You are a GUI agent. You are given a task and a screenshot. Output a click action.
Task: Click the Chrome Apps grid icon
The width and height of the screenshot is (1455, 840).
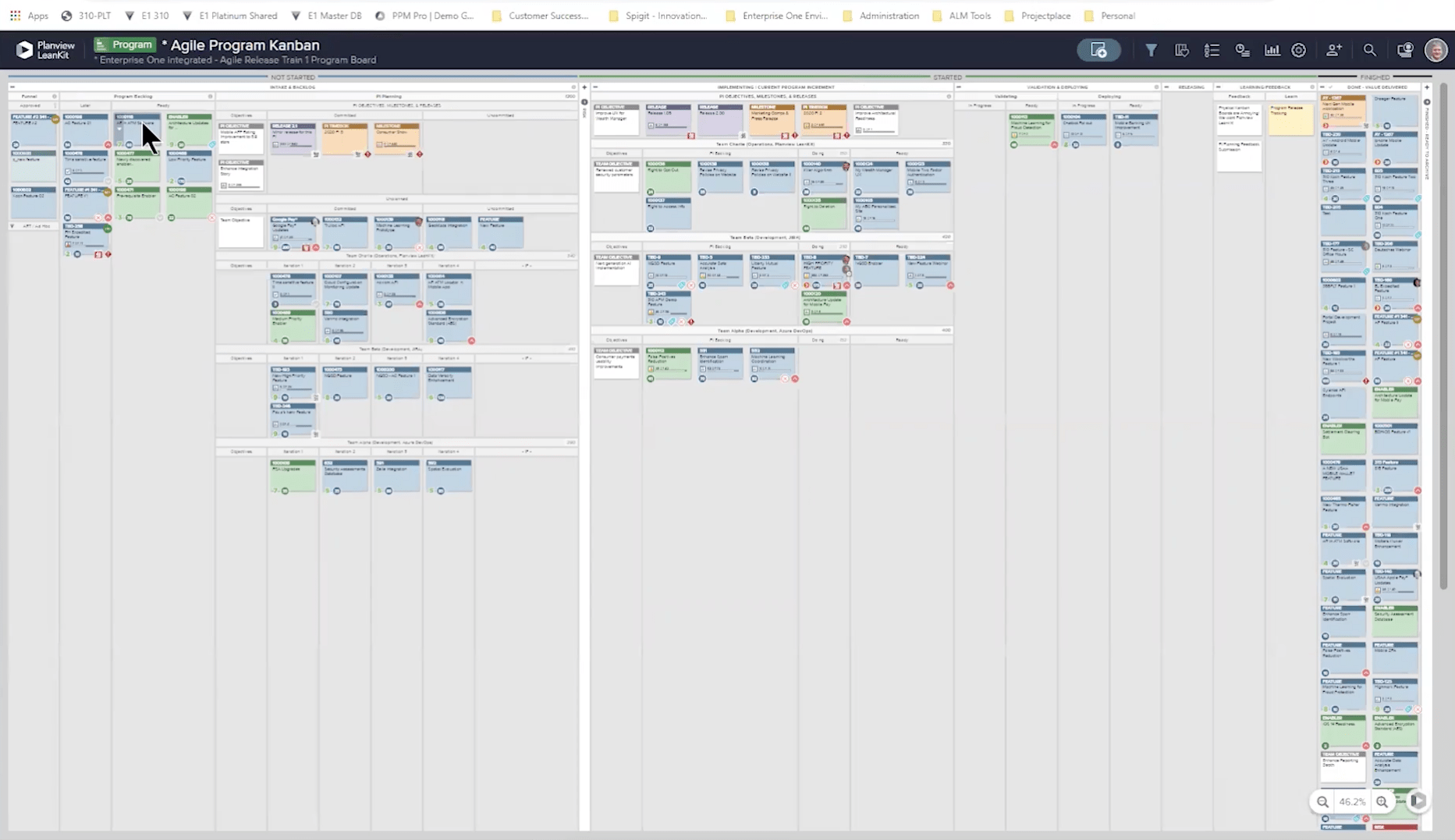pyautogui.click(x=15, y=16)
